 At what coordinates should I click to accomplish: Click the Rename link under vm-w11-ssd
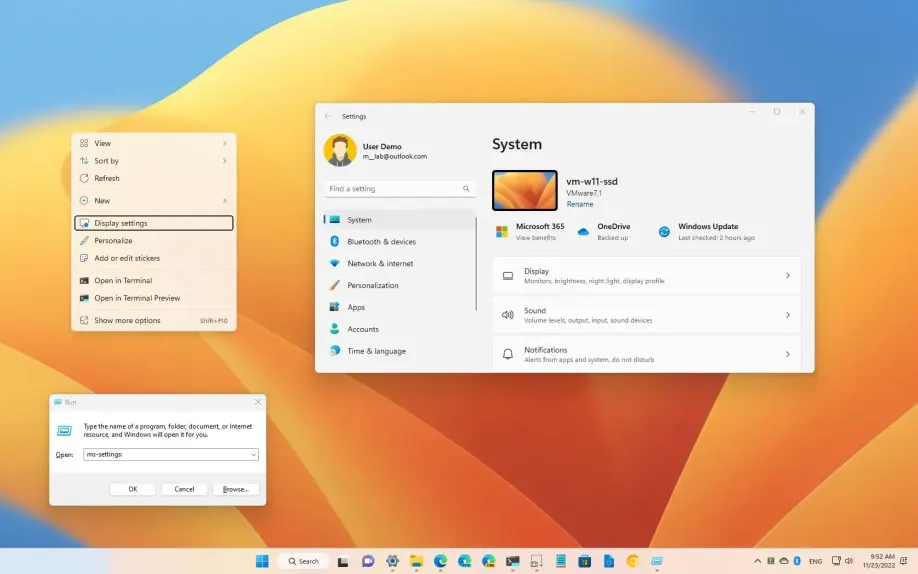[x=580, y=204]
